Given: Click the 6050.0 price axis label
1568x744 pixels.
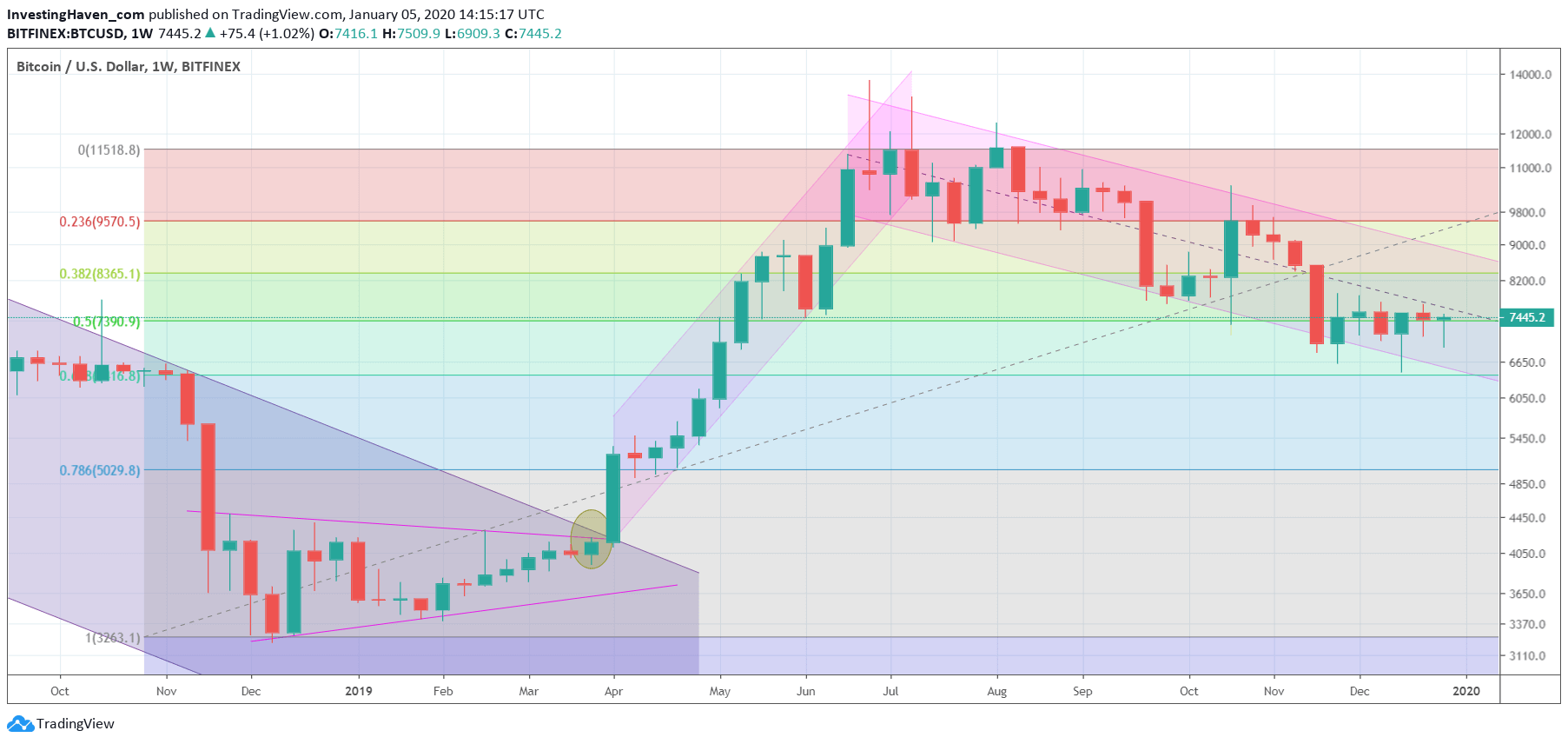Looking at the screenshot, I should 1527,399.
